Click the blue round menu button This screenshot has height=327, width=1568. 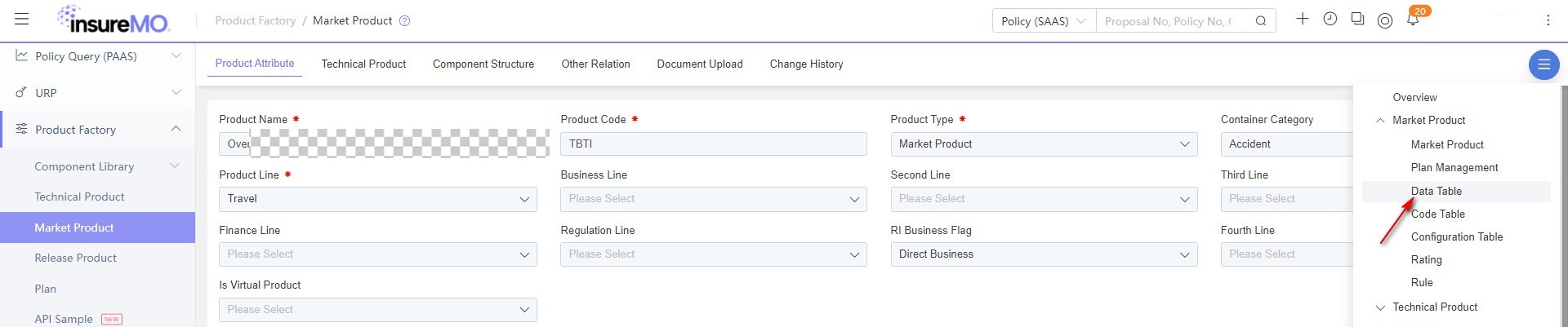click(x=1543, y=65)
